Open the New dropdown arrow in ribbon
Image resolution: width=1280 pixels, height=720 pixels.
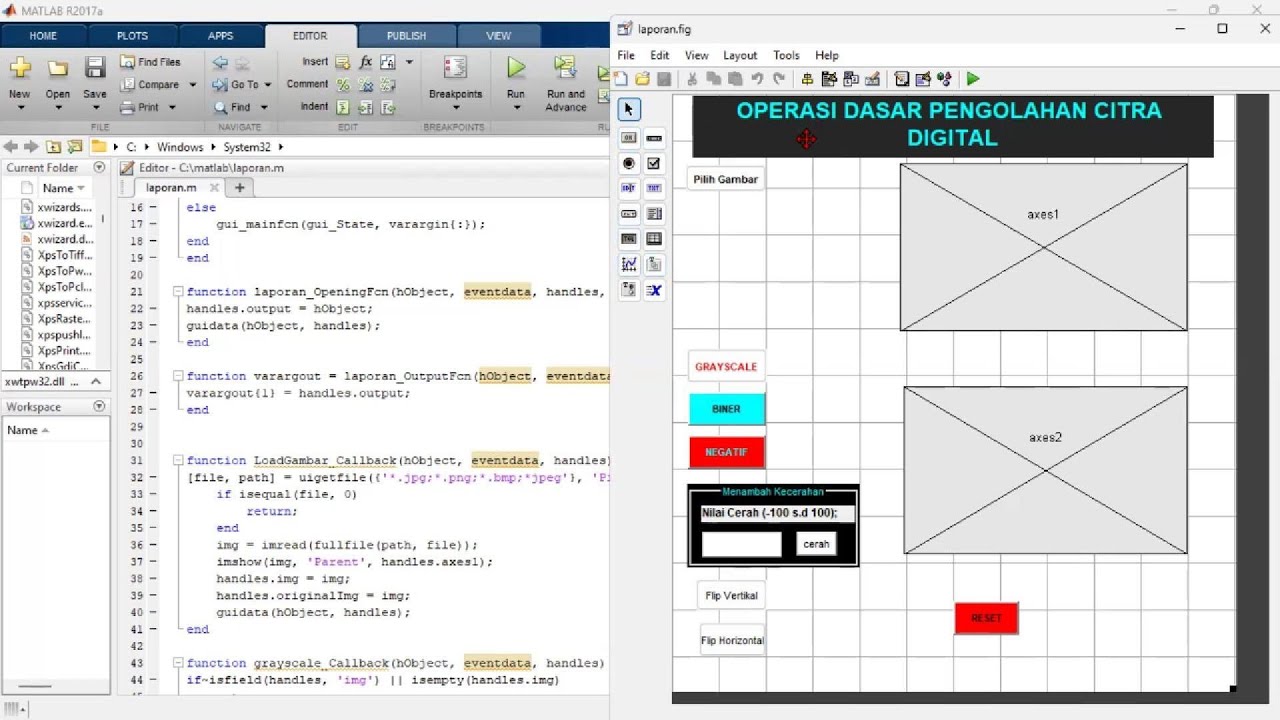[x=19, y=108]
